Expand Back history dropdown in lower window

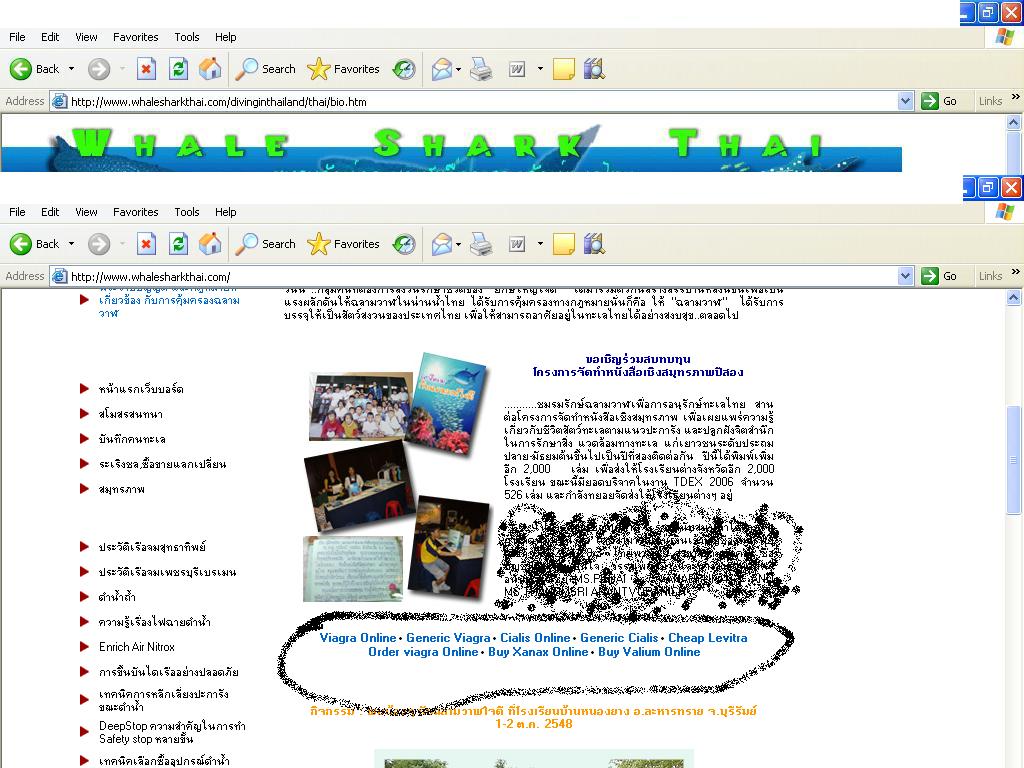pos(71,244)
